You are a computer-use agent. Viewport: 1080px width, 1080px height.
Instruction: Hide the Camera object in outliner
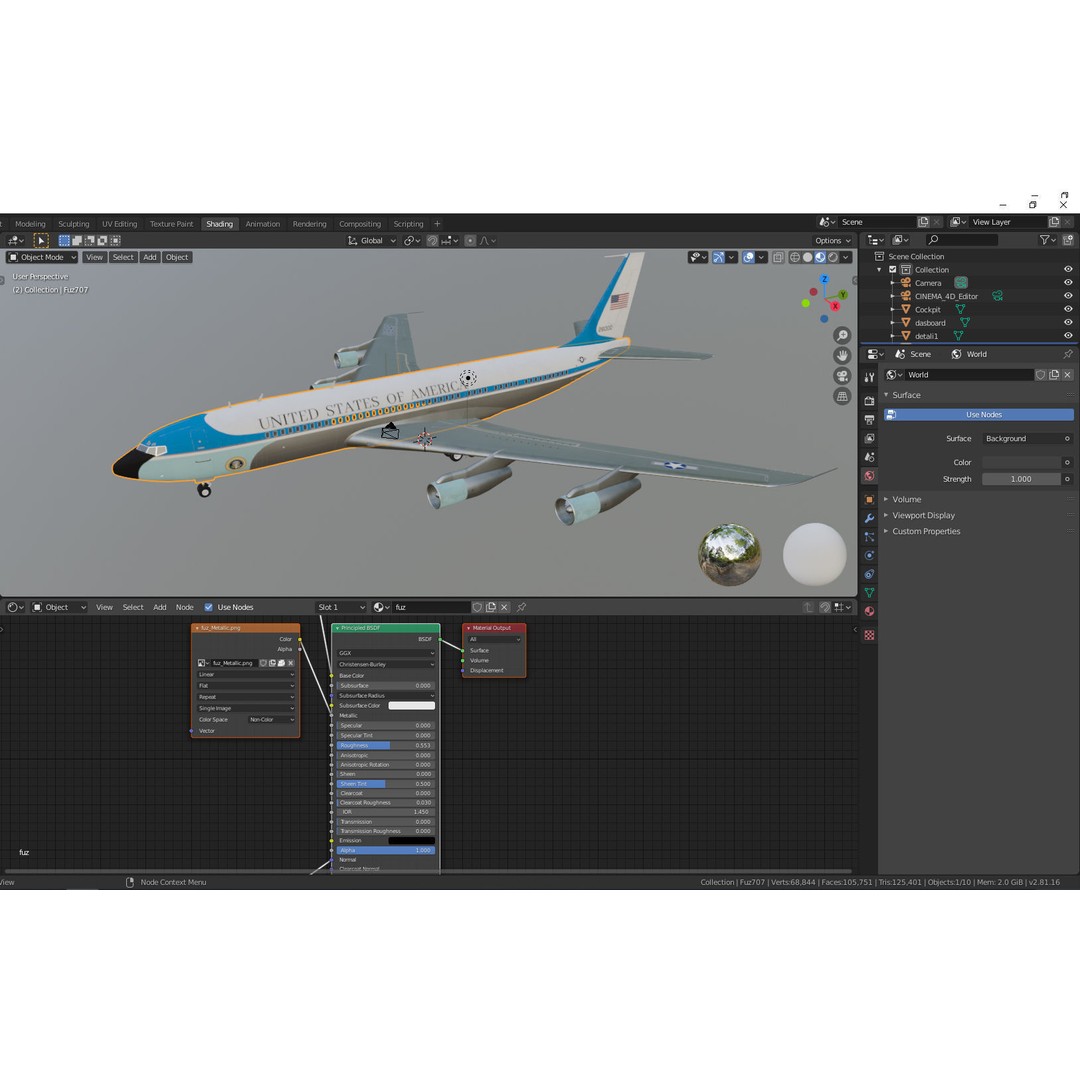(x=1068, y=282)
